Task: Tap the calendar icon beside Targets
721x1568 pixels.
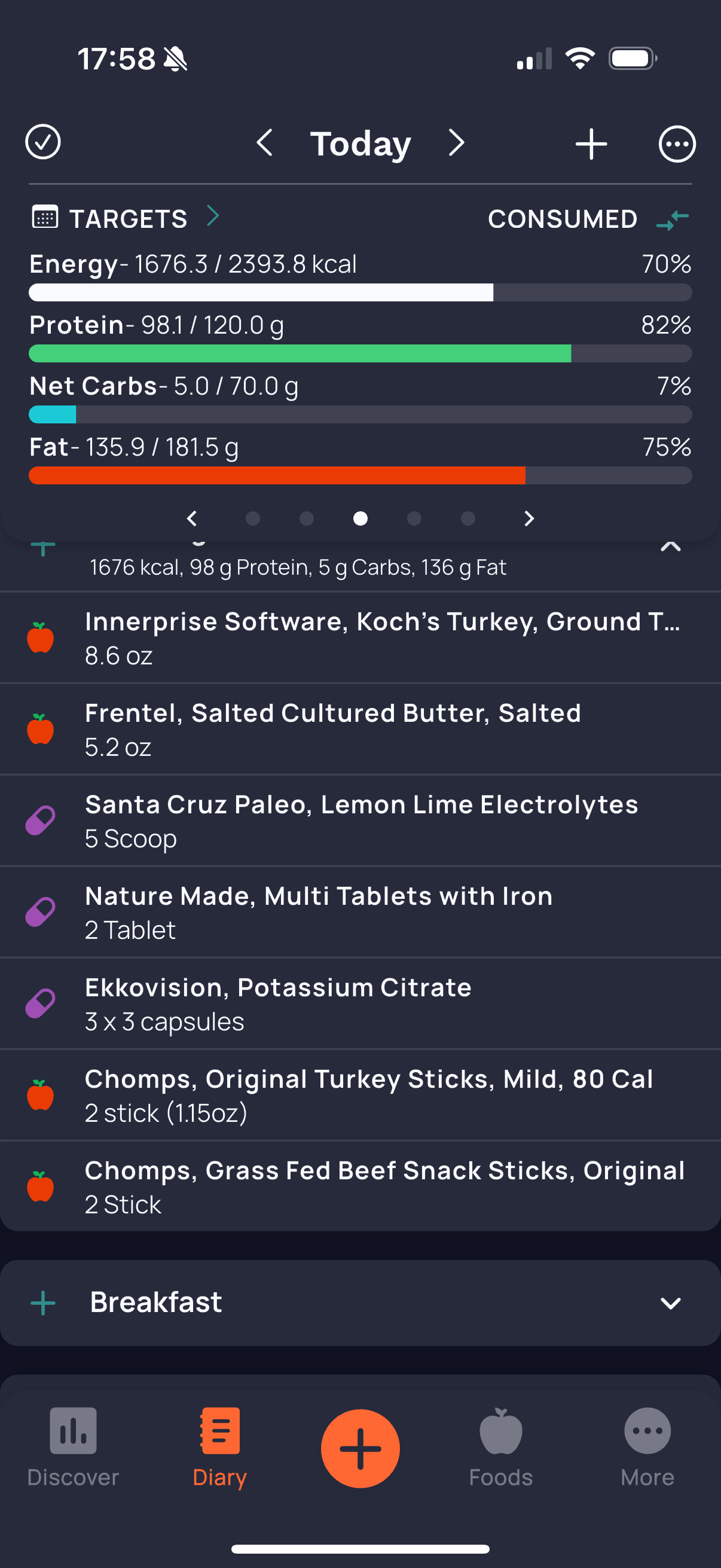Action: click(x=45, y=216)
